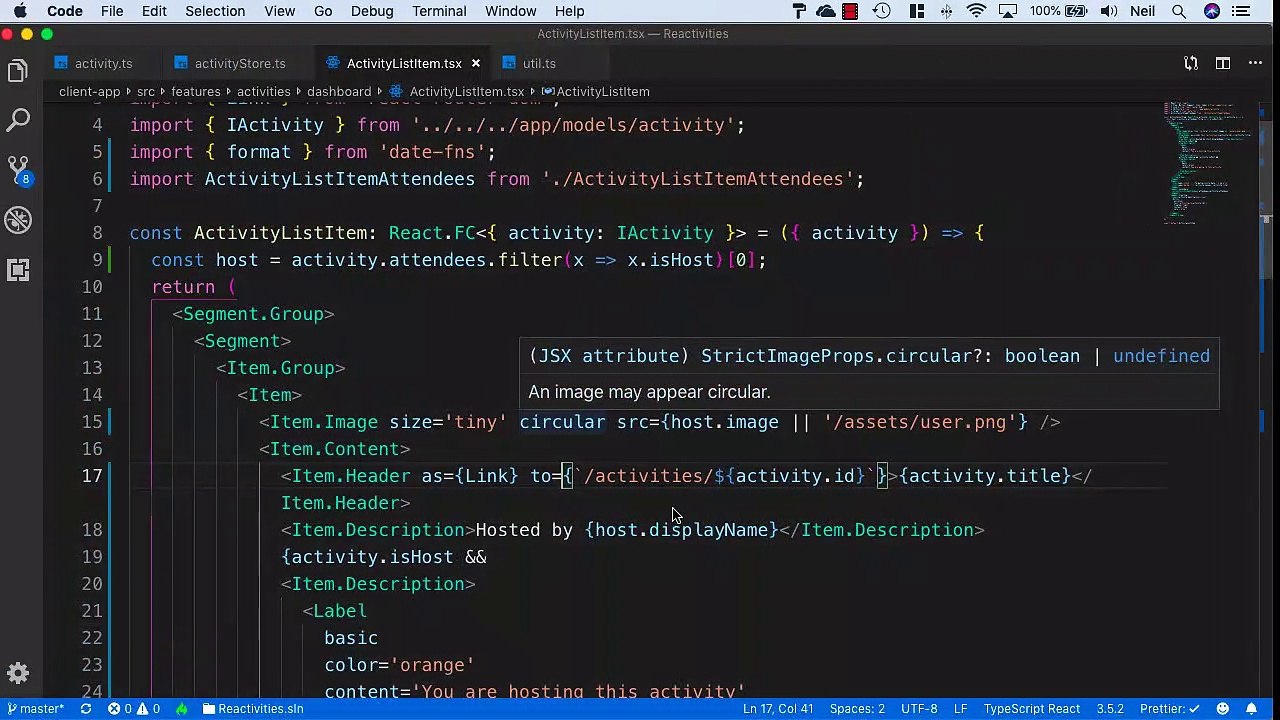Click the Reactivities.sln status item
This screenshot has width=1280, height=720.
coord(253,709)
